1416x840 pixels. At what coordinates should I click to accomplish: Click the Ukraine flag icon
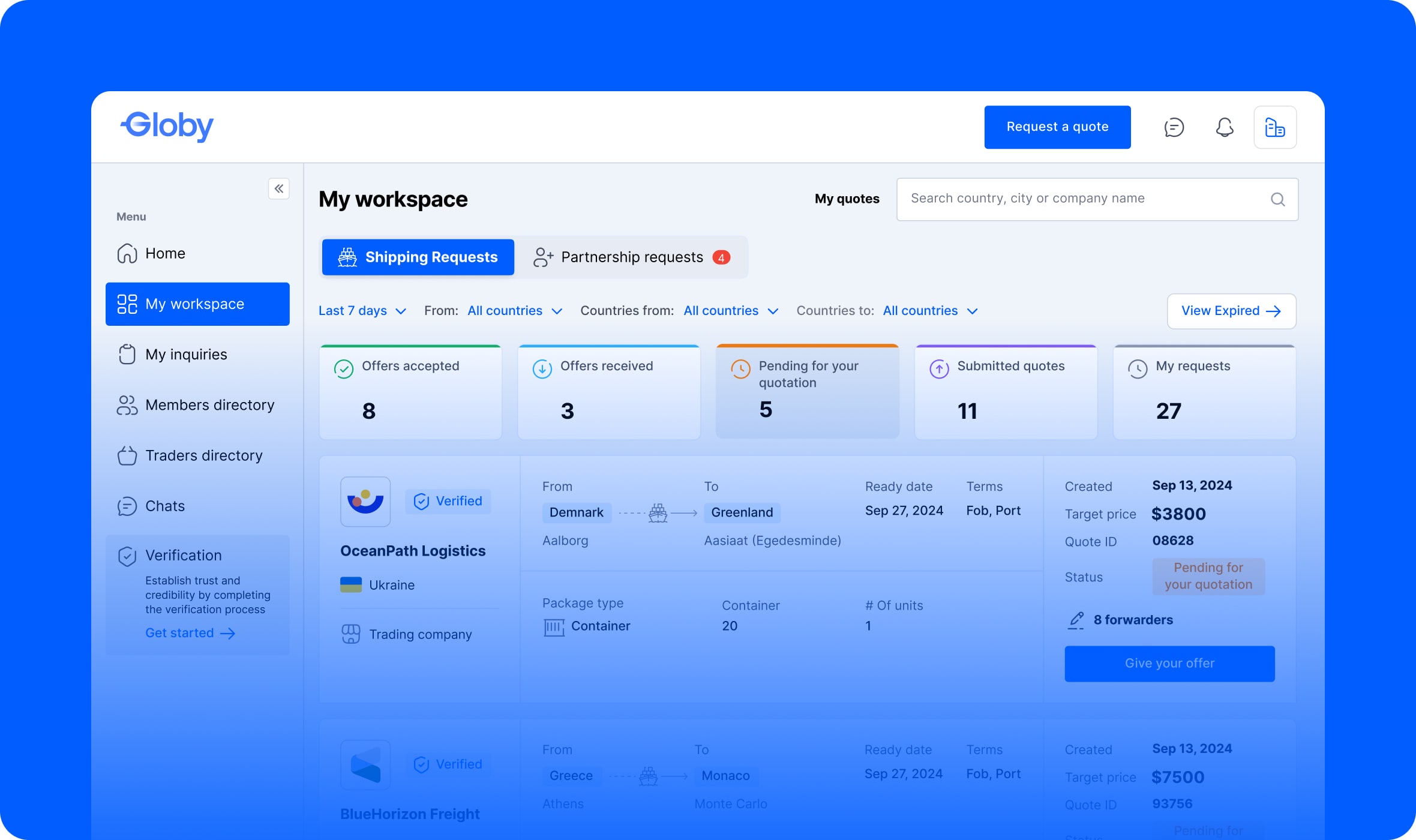(351, 584)
